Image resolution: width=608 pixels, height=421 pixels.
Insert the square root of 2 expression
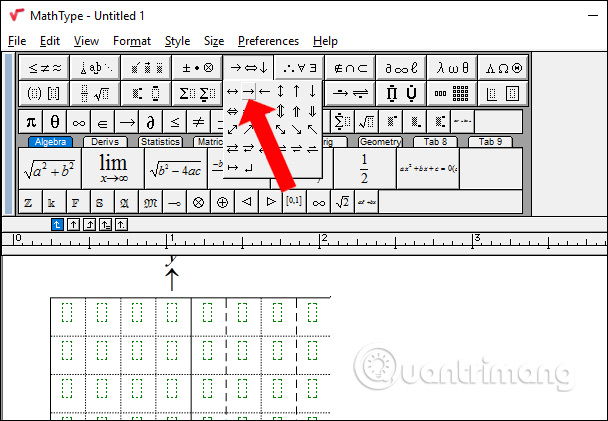(342, 202)
